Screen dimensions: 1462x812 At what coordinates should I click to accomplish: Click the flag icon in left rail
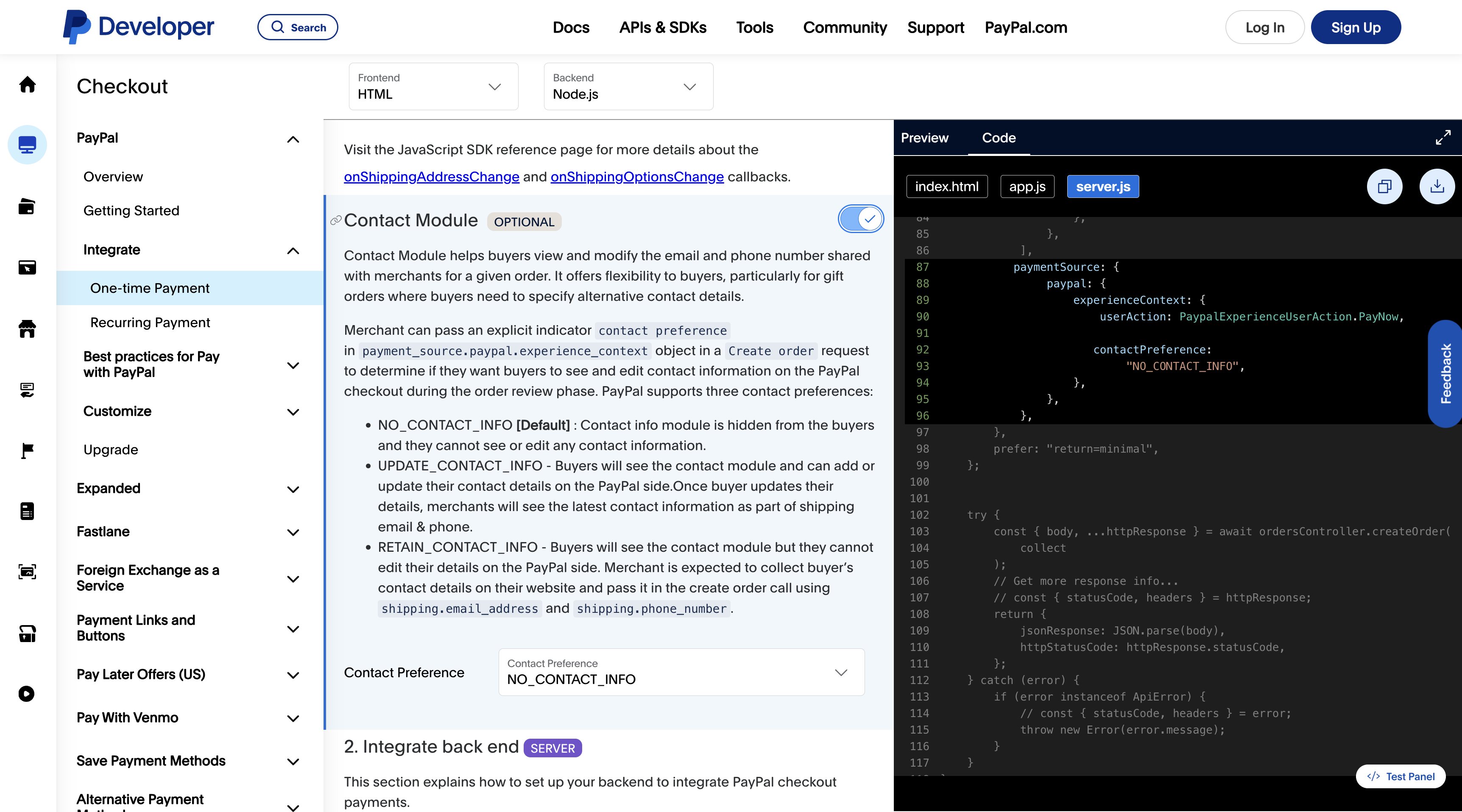[x=27, y=450]
